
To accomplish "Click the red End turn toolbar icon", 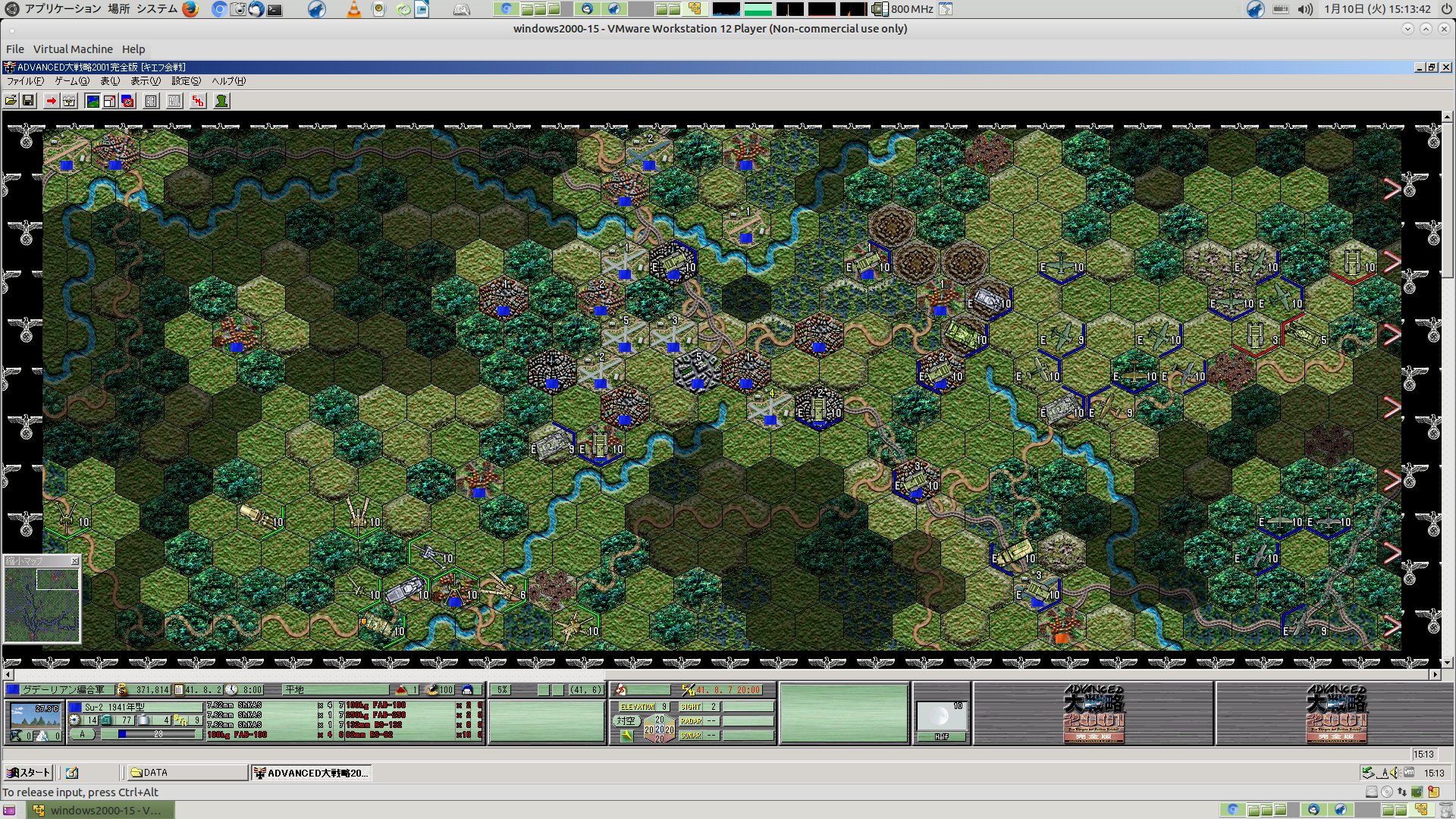I will click(x=198, y=101).
